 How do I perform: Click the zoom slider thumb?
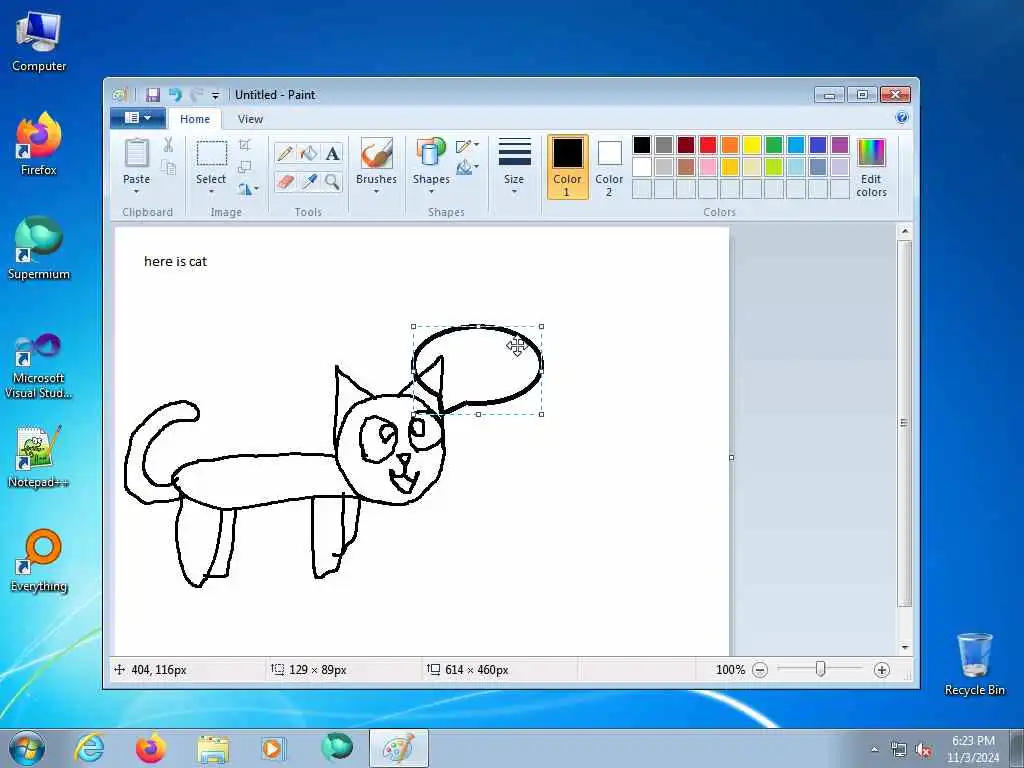pyautogui.click(x=821, y=669)
